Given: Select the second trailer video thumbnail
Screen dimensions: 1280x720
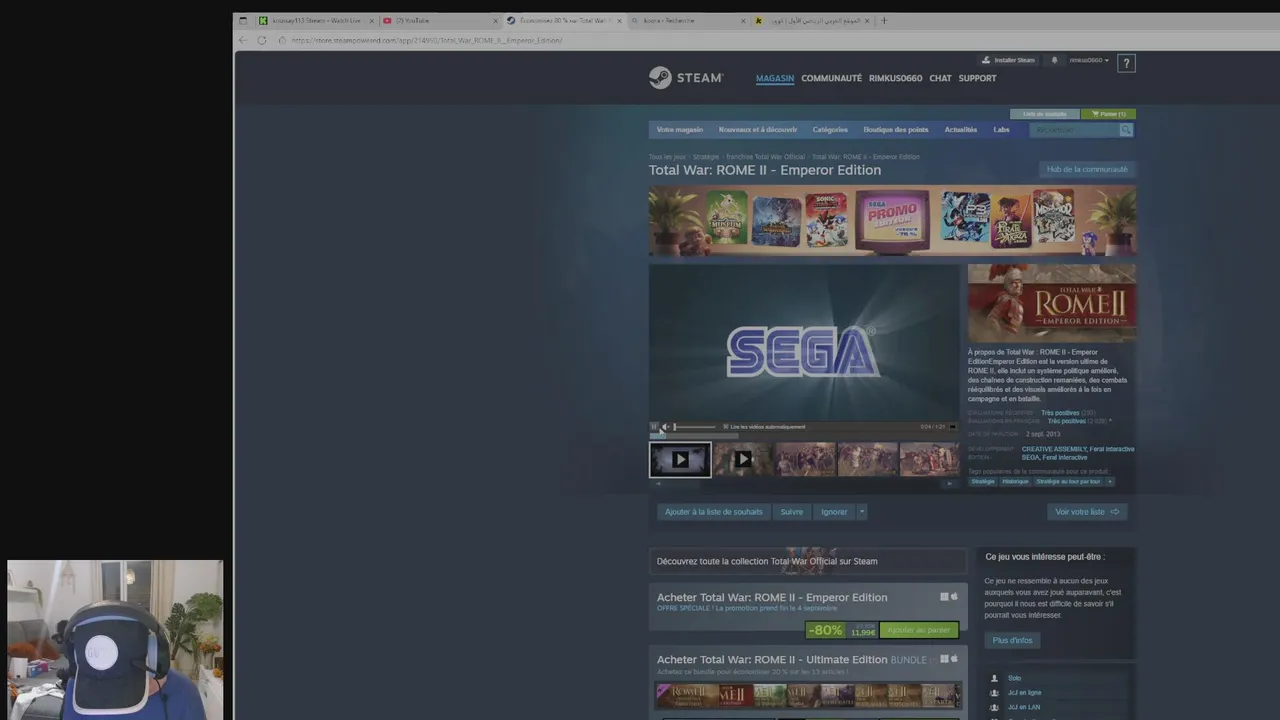Looking at the screenshot, I should pyautogui.click(x=743, y=459).
